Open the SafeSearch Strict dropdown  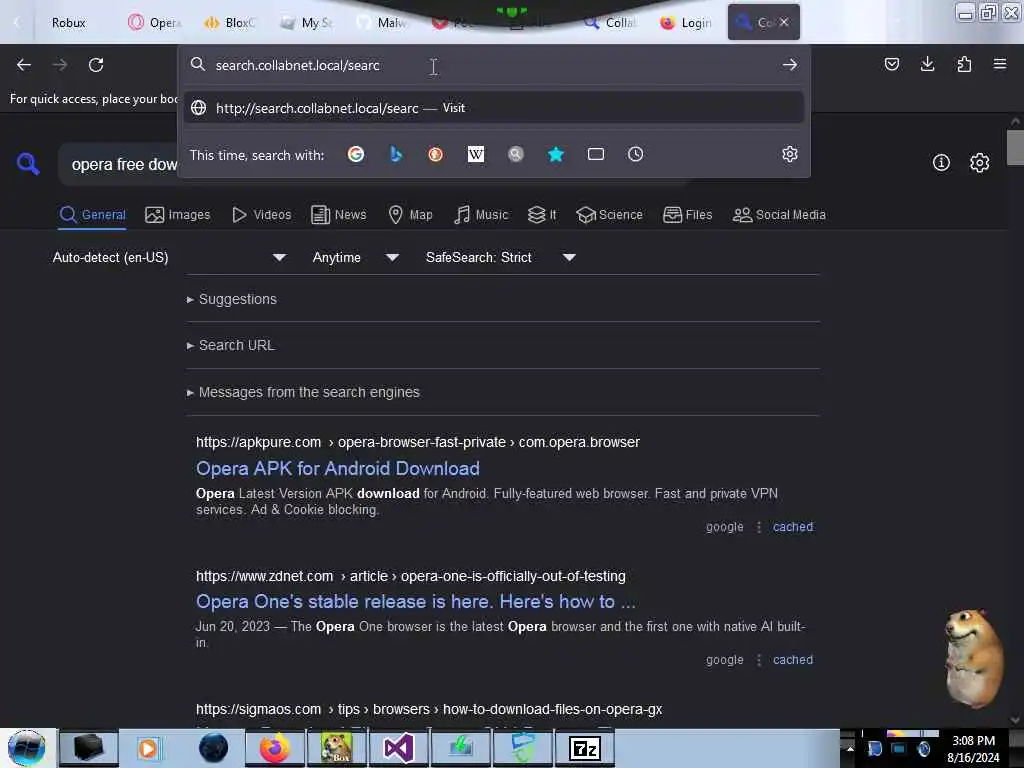coord(500,257)
